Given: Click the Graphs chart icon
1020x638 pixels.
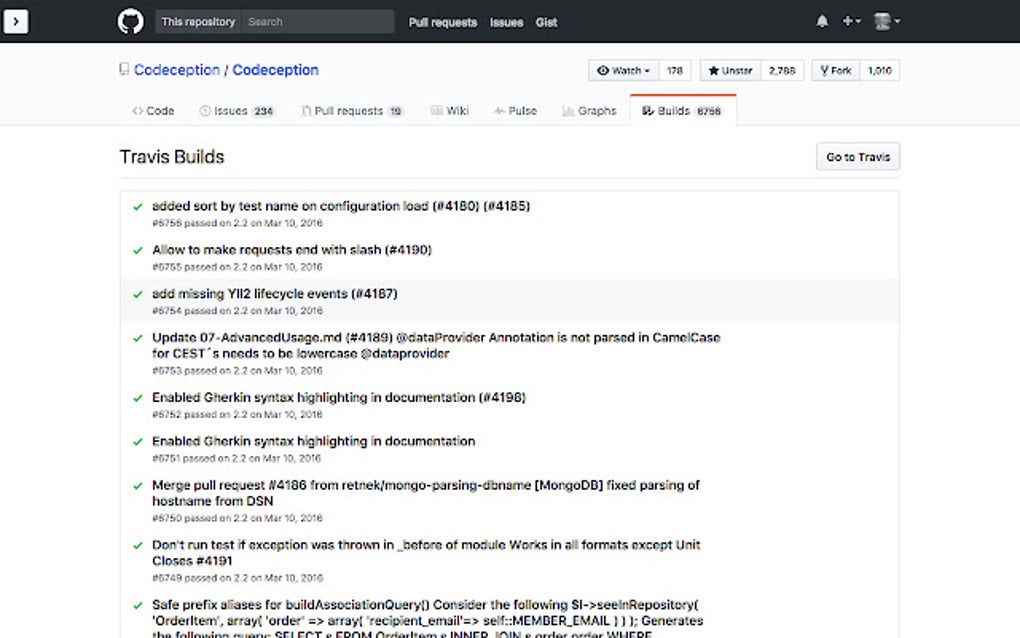Looking at the screenshot, I should click(567, 110).
